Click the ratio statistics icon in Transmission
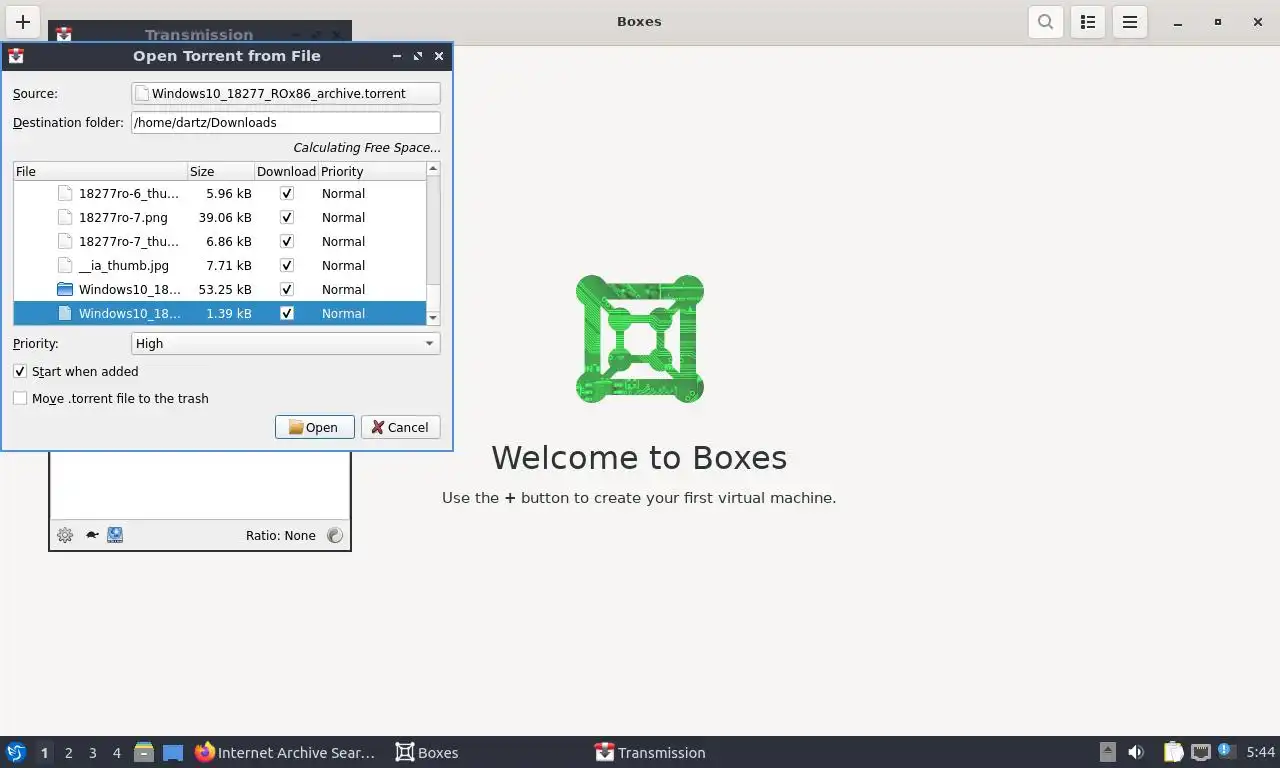The height and width of the screenshot is (768, 1280). [x=335, y=535]
